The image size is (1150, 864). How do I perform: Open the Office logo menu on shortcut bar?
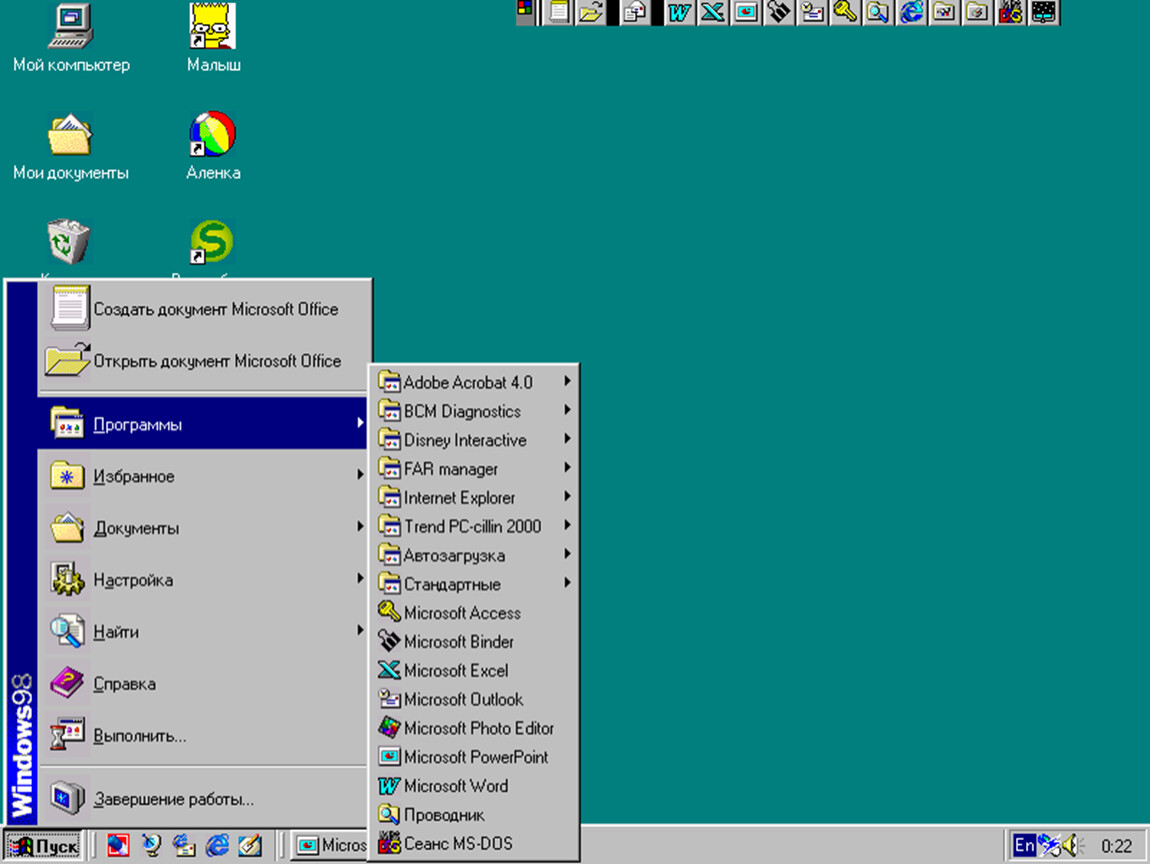(525, 9)
